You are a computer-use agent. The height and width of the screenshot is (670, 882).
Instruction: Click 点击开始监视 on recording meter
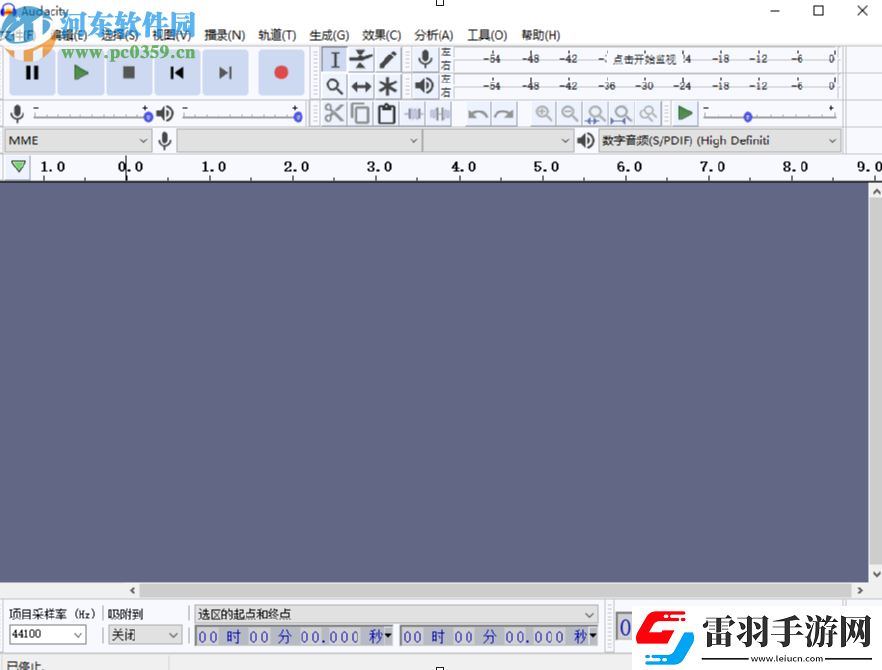coord(644,59)
